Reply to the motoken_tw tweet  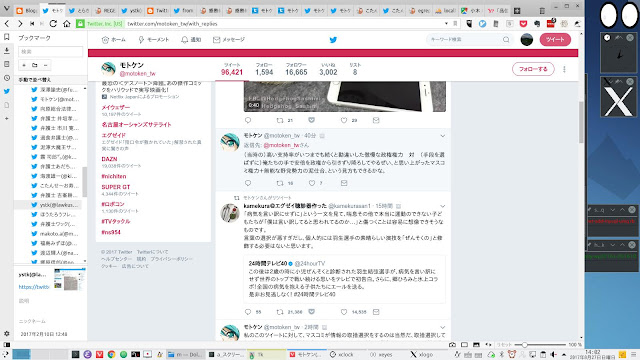coord(248,183)
